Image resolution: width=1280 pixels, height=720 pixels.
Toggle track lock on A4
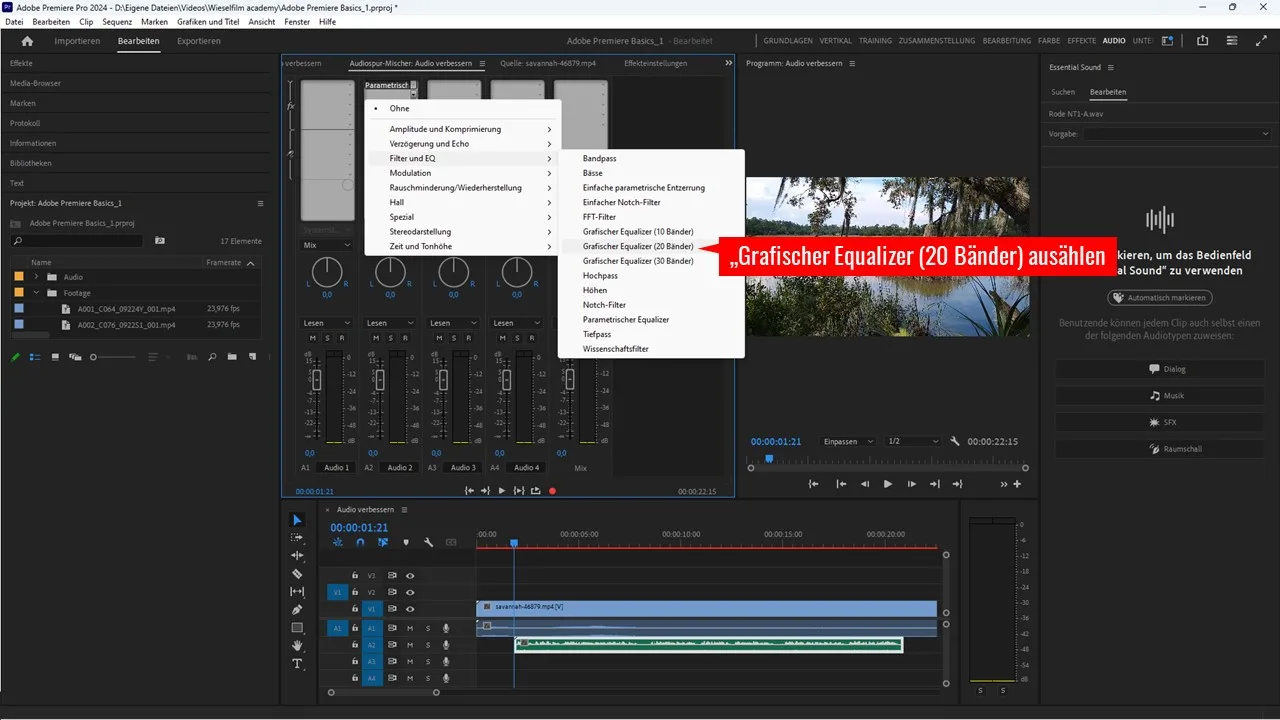[x=354, y=679]
